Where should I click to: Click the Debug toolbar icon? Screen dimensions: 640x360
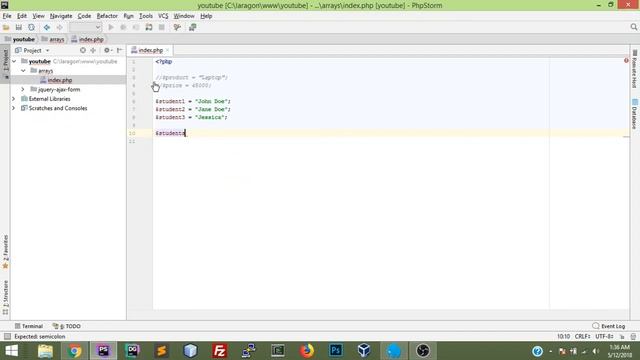(123, 27)
